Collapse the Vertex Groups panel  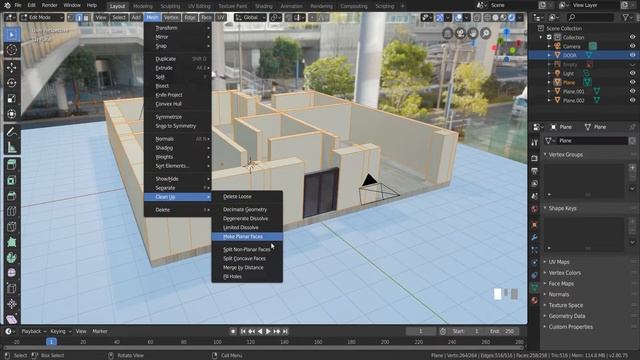565,155
